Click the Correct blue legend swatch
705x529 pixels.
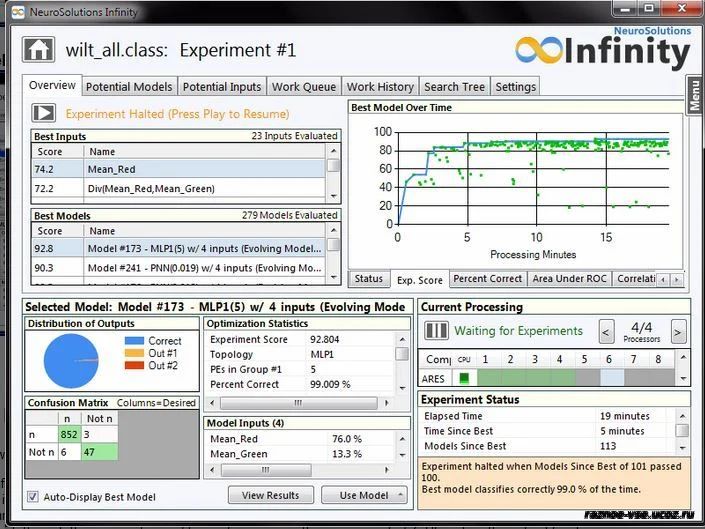pyautogui.click(x=134, y=341)
